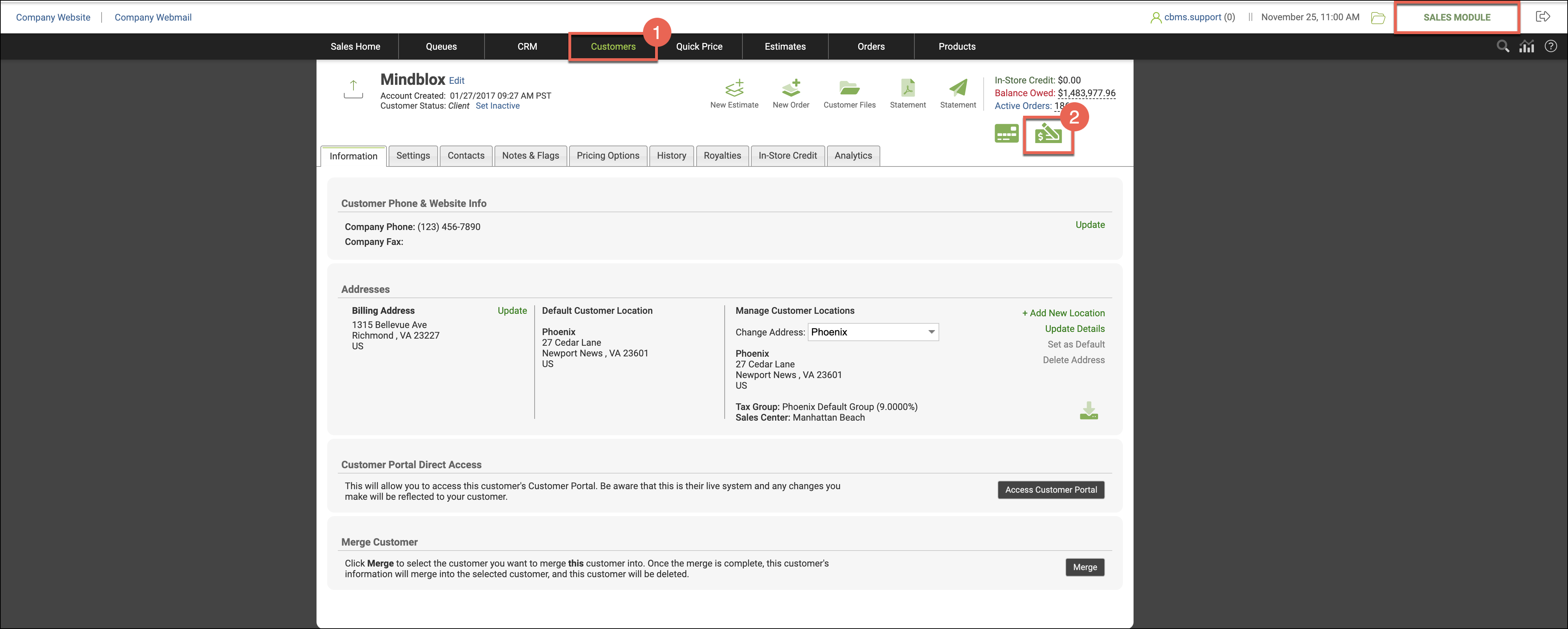Click the Set Inactive link
Viewport: 1568px width, 629px height.
pos(497,106)
